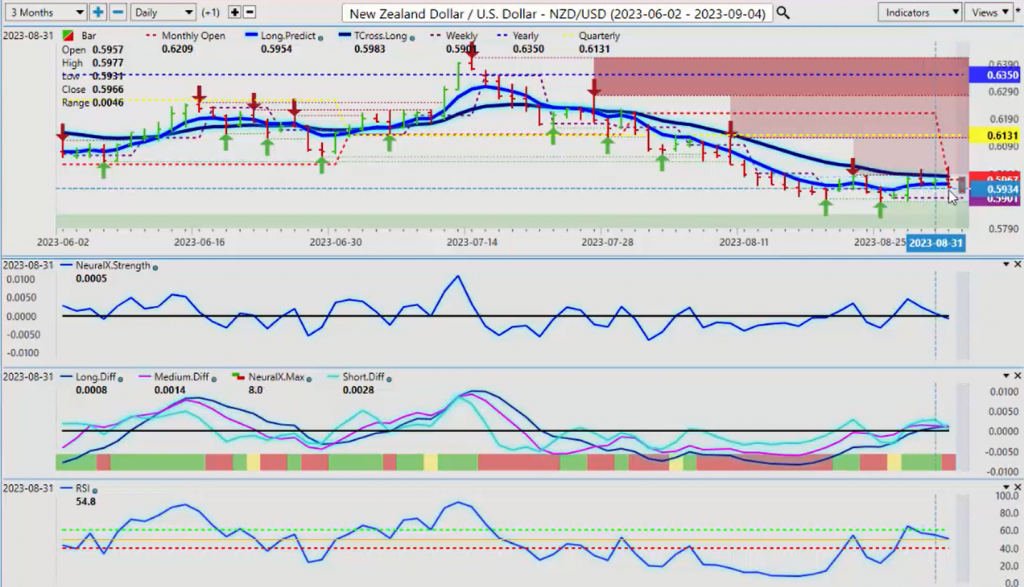Click the NeuralX.Strength indicator label

113,266
